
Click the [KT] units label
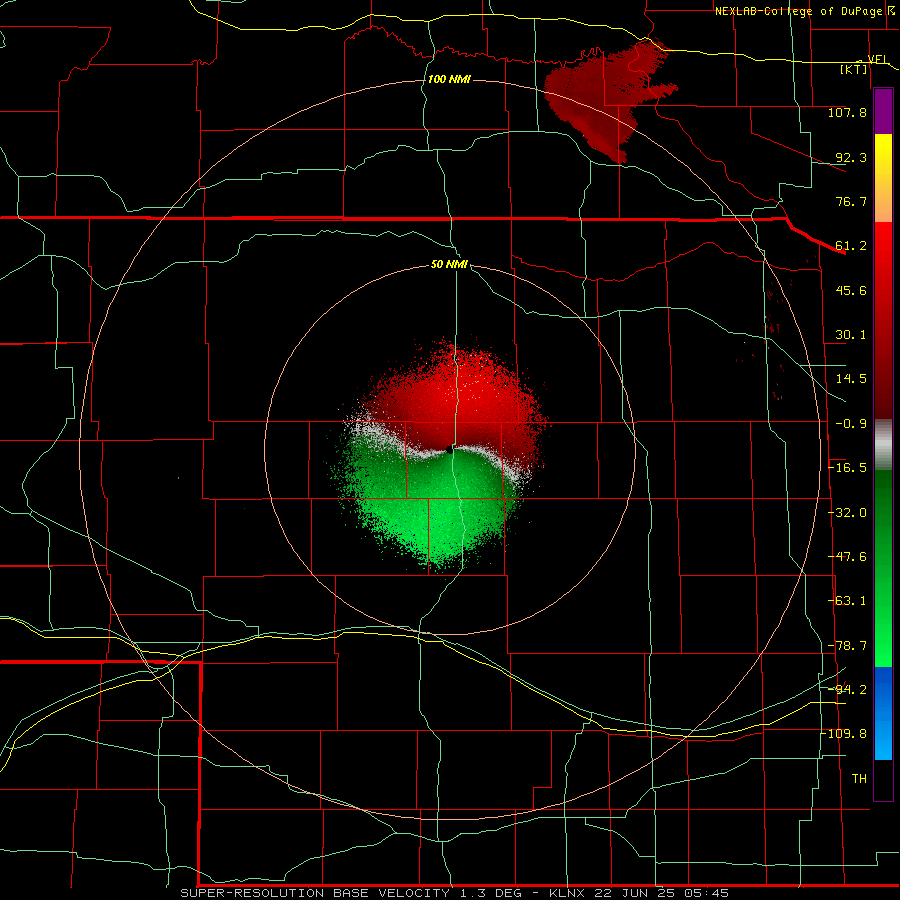click(x=854, y=69)
